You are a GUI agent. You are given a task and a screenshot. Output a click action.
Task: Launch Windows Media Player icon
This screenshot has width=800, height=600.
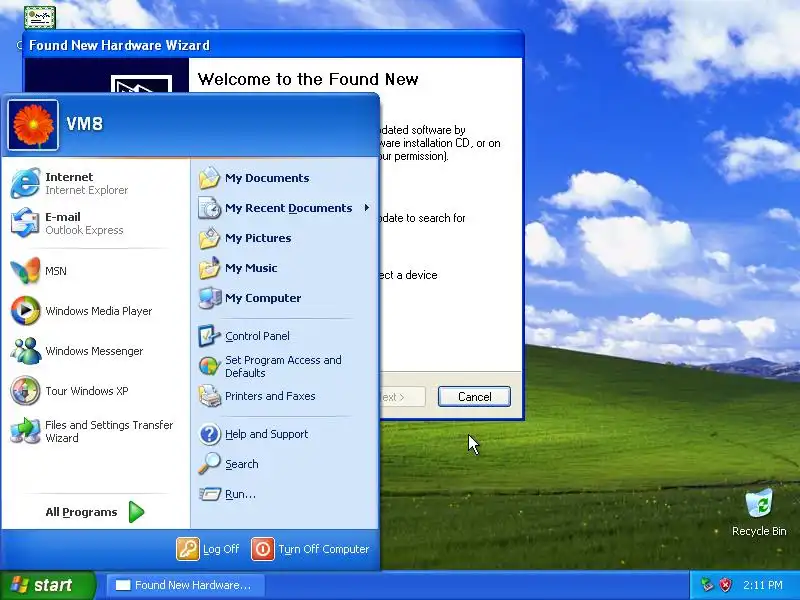pos(25,311)
